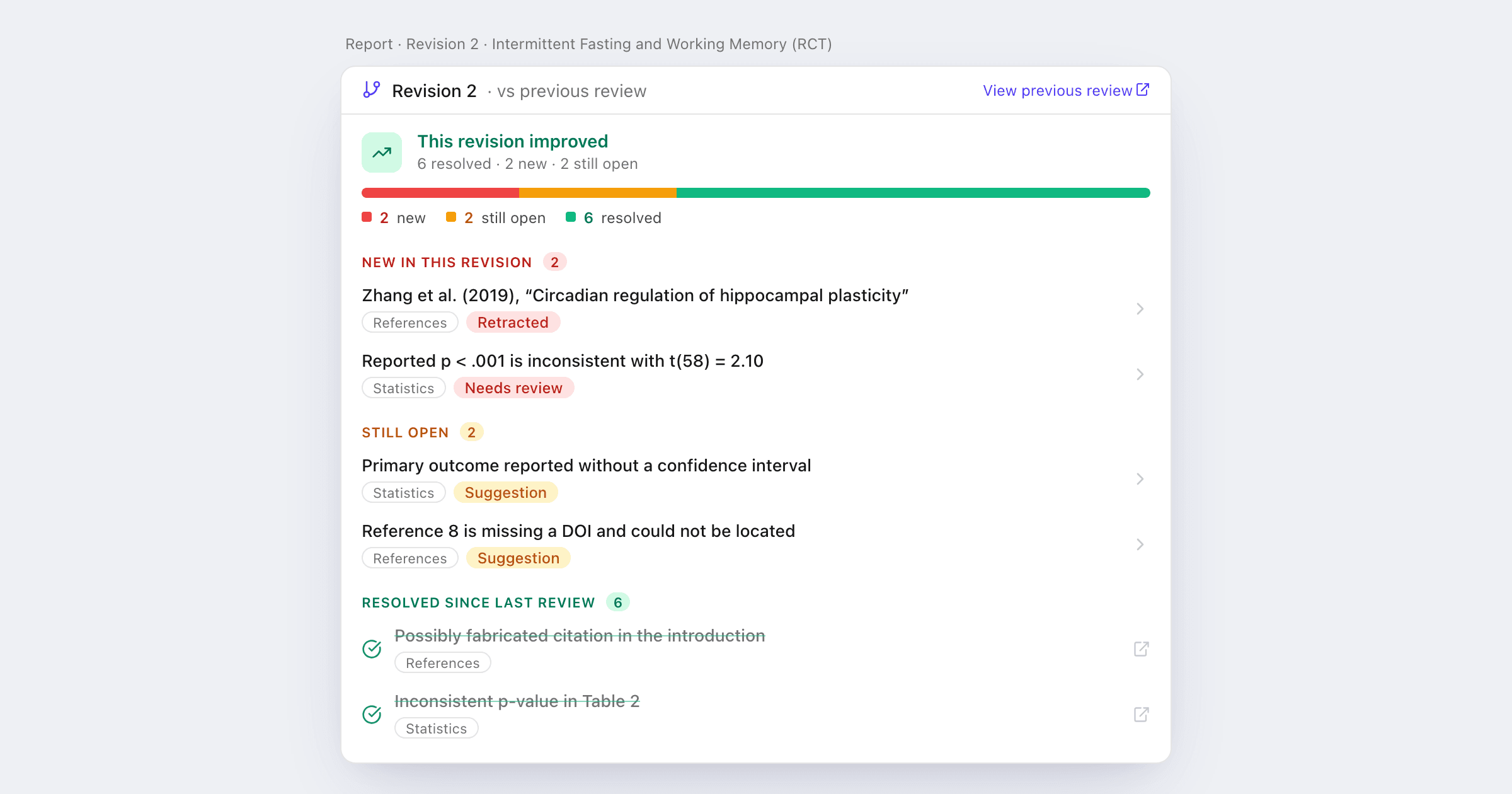
Task: Click the external link icon beside View previous review
Action: coord(1143,89)
